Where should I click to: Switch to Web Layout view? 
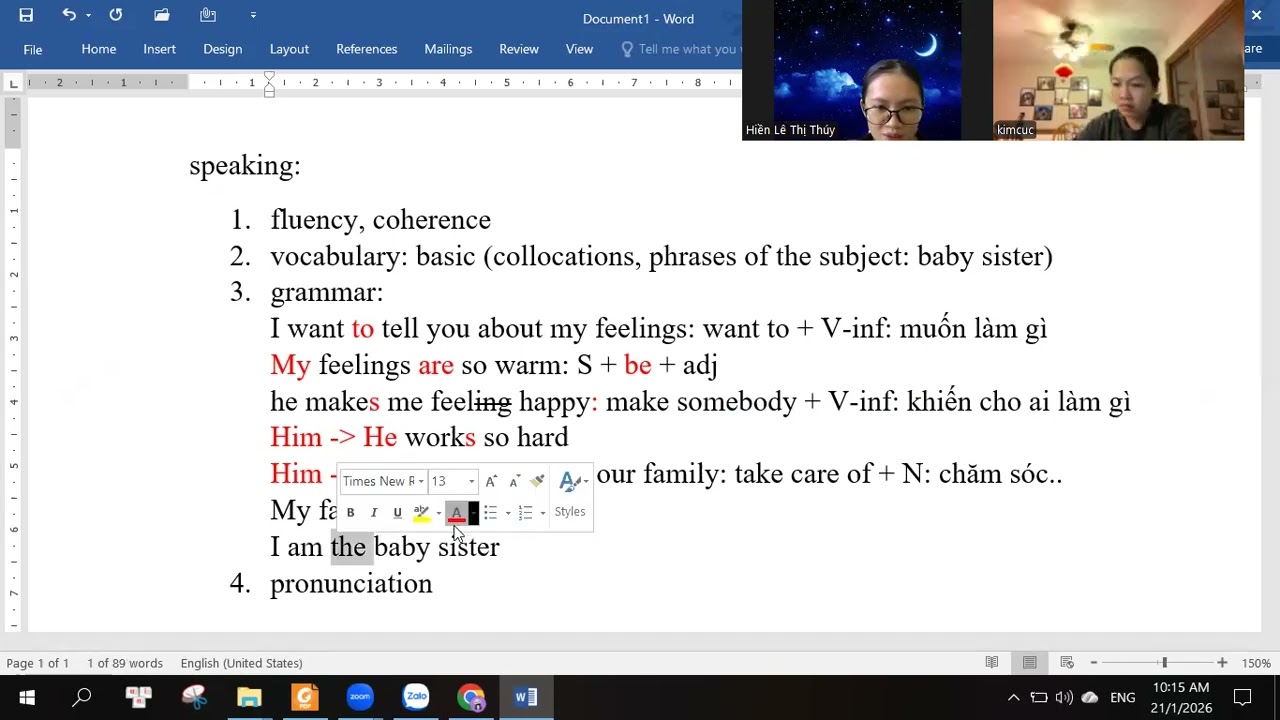pyautogui.click(x=1067, y=662)
